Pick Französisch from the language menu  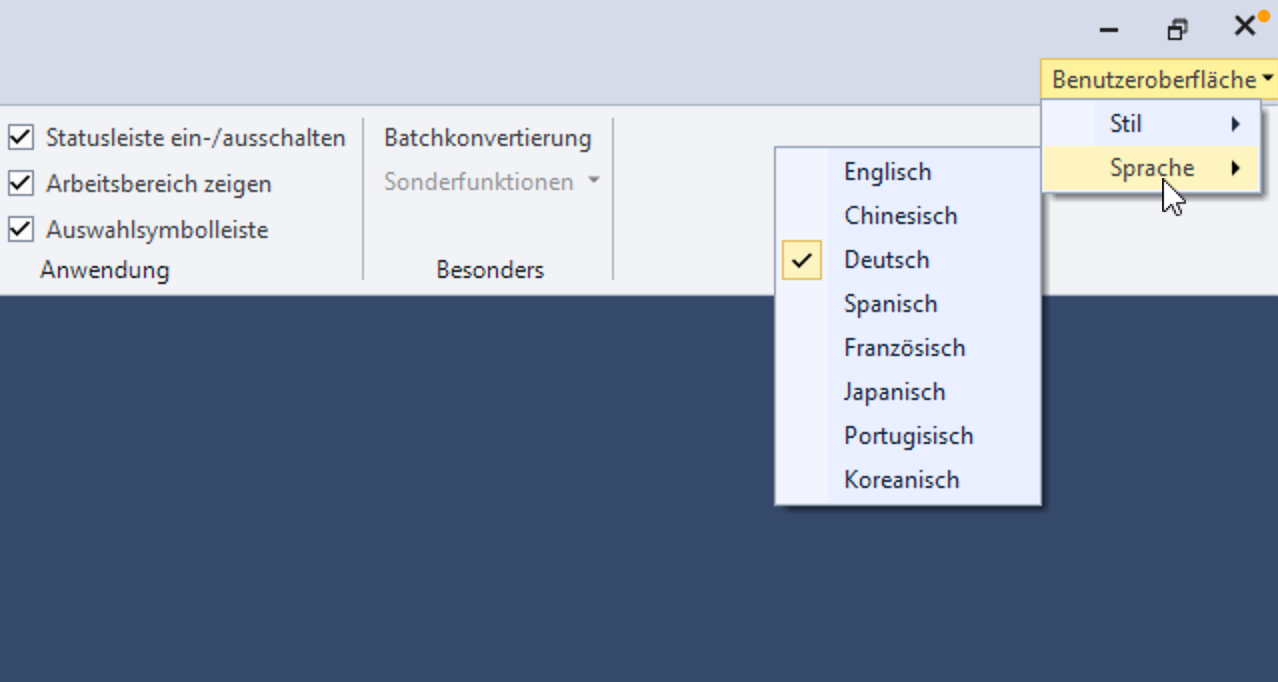pyautogui.click(x=904, y=348)
